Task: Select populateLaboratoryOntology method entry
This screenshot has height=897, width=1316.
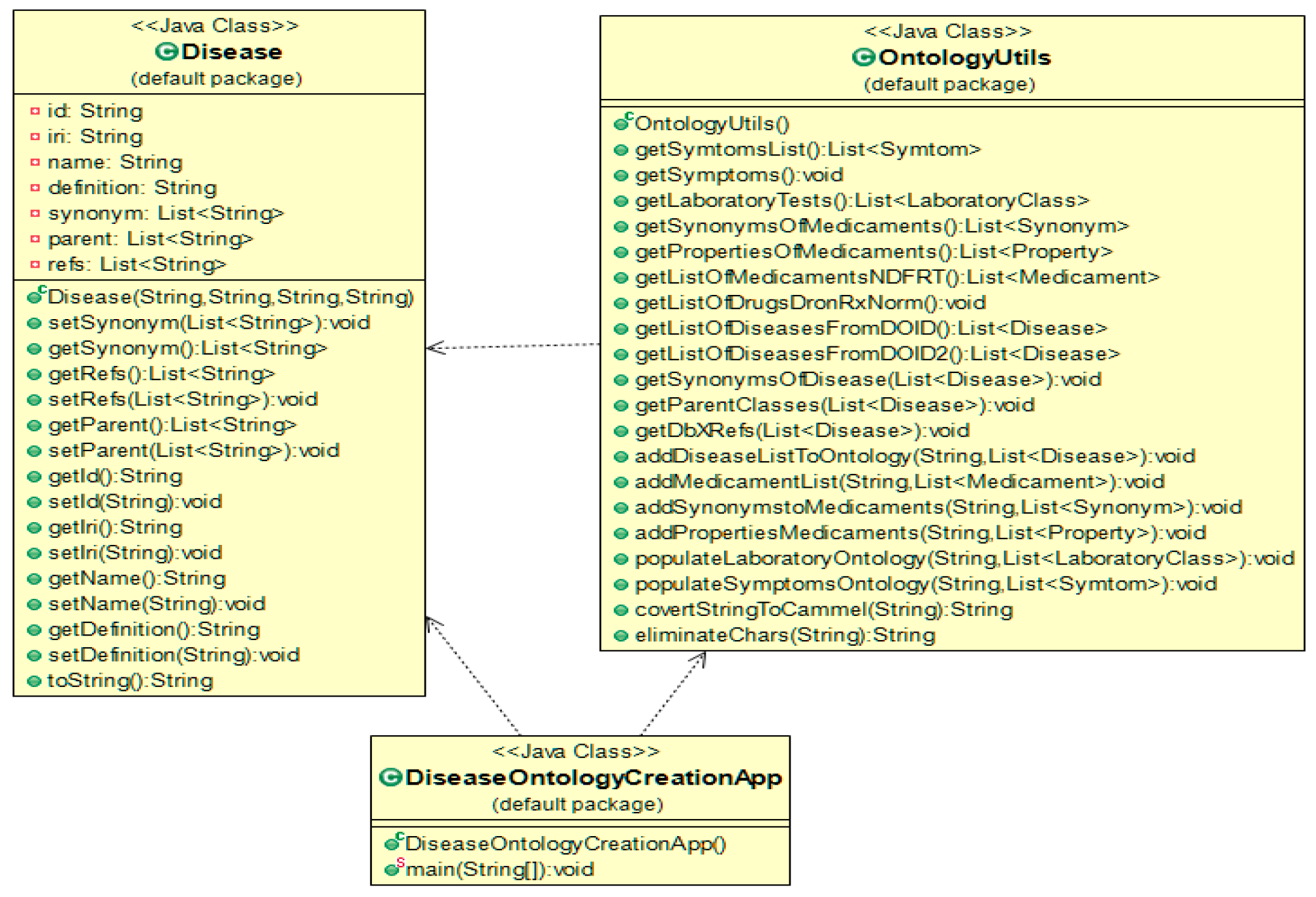Action: click(964, 559)
